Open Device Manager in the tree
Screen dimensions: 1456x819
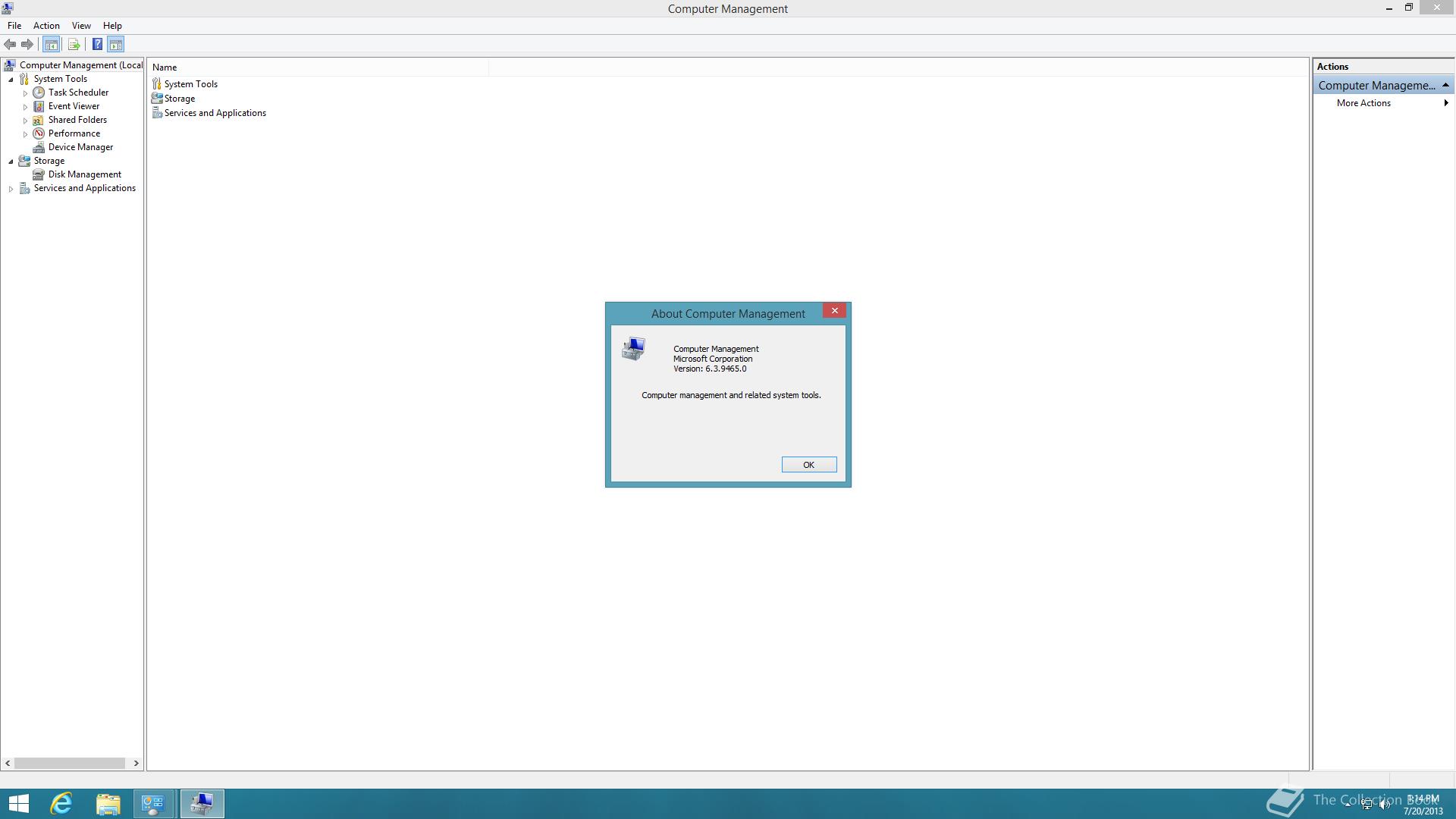(80, 147)
